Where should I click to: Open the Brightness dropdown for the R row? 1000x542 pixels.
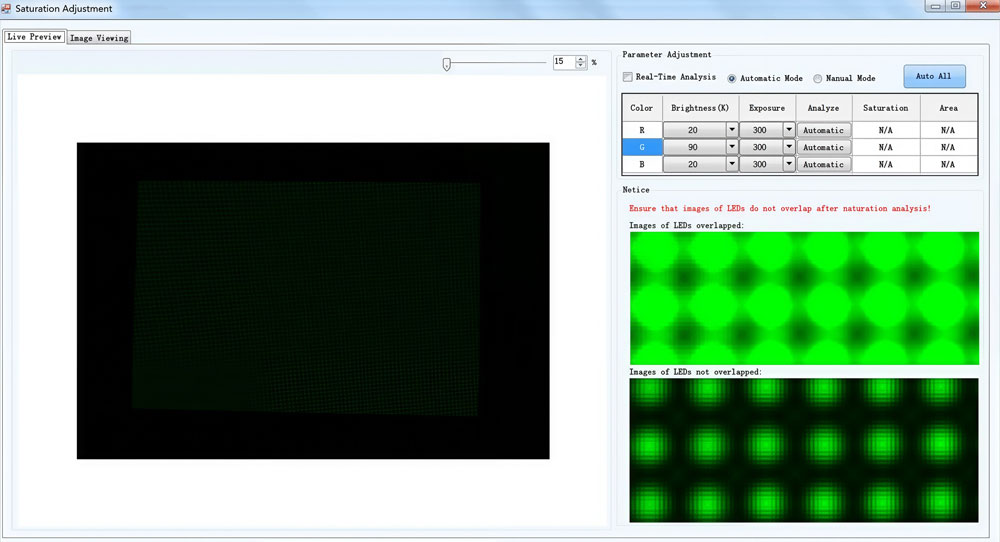[x=732, y=130]
